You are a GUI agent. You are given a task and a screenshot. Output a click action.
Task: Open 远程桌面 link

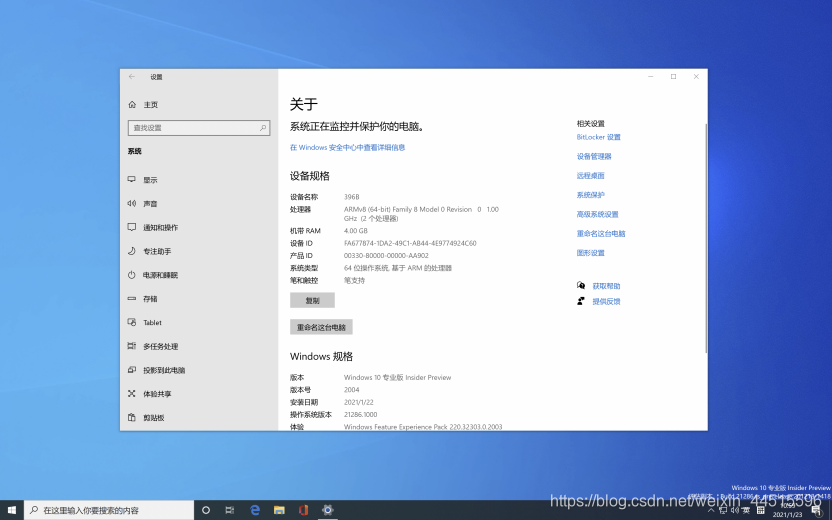pyautogui.click(x=591, y=176)
